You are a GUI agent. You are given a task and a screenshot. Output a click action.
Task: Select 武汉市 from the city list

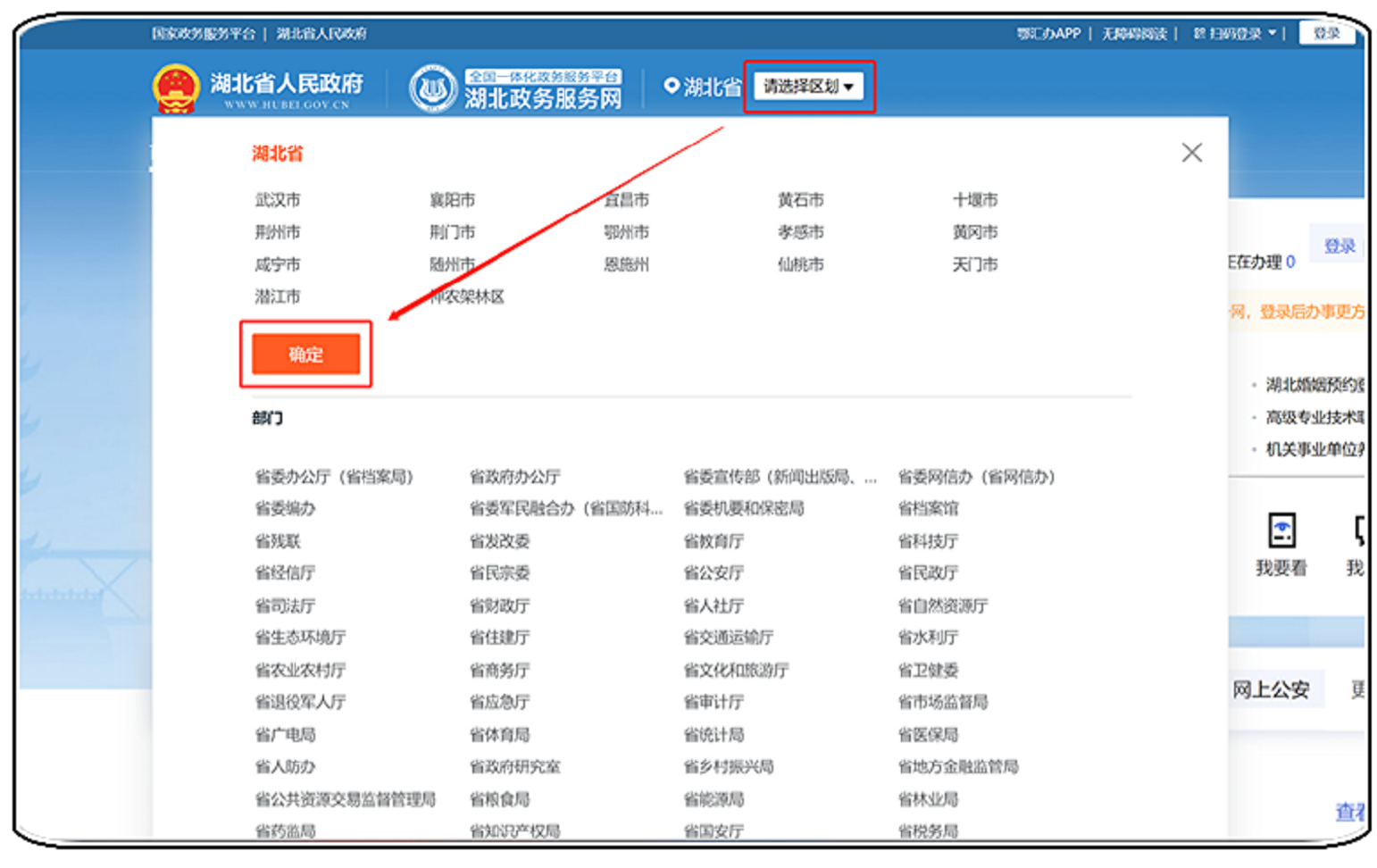coord(278,200)
